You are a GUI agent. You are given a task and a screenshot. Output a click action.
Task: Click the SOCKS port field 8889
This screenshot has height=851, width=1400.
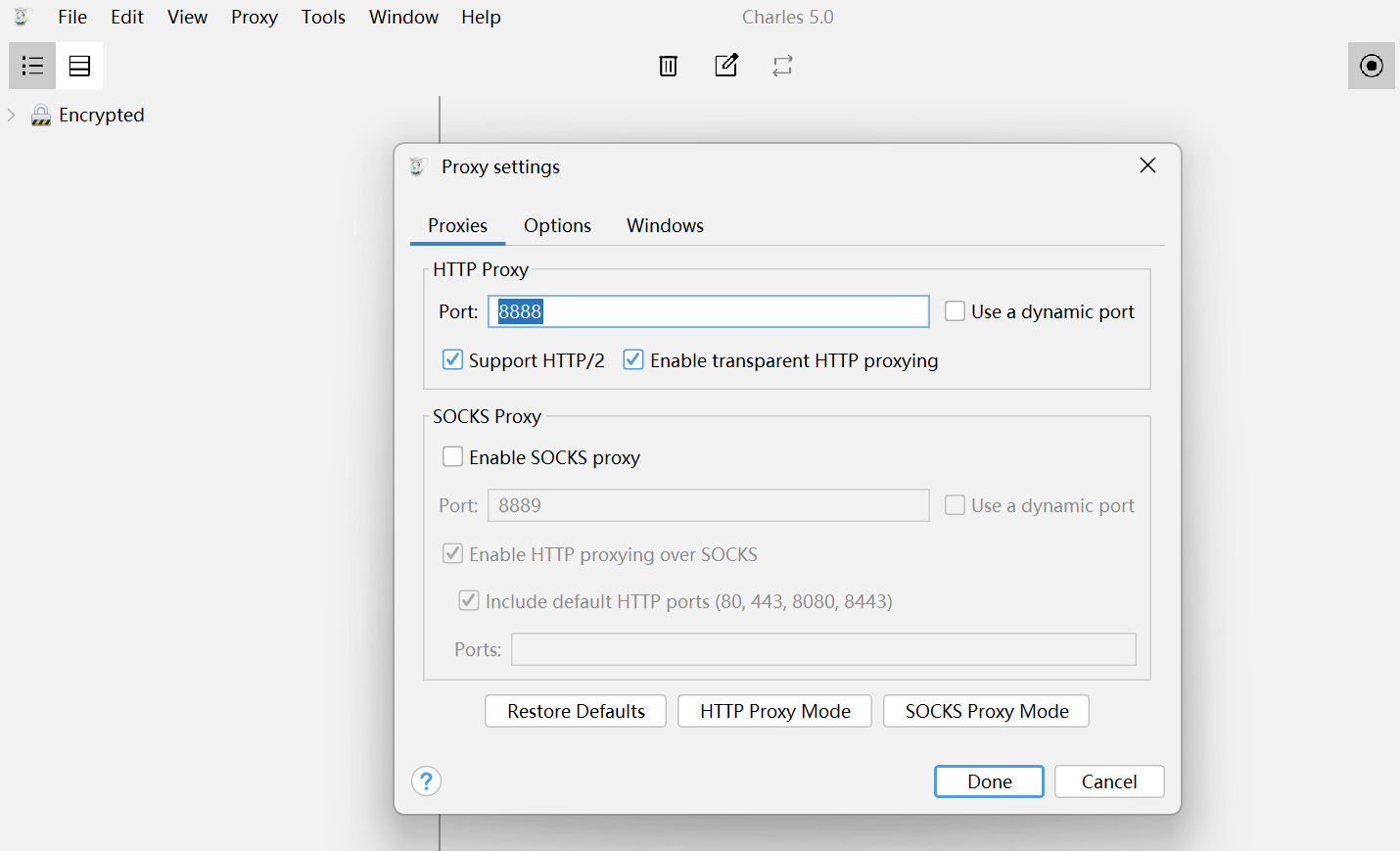(709, 505)
